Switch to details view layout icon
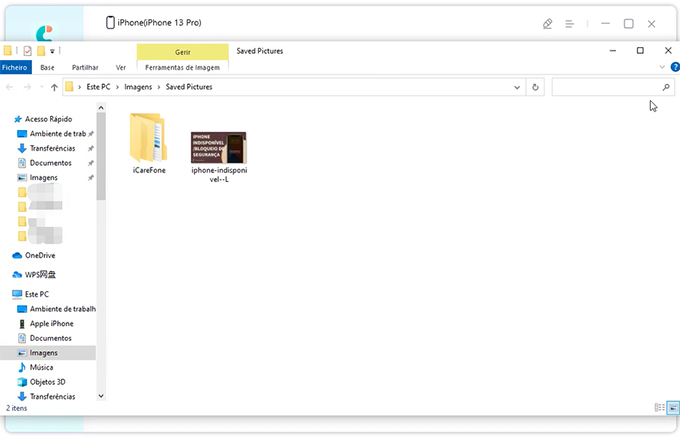 [x=659, y=407]
